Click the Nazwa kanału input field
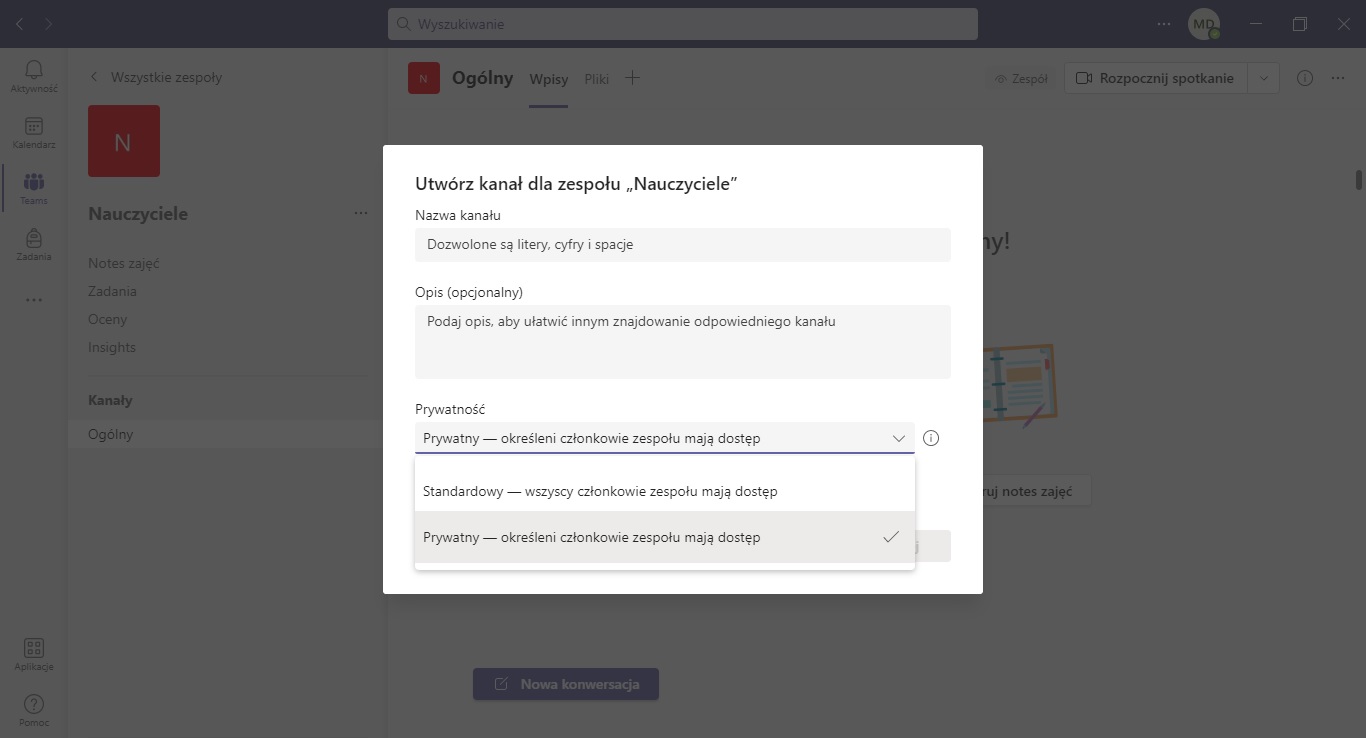 tap(682, 245)
